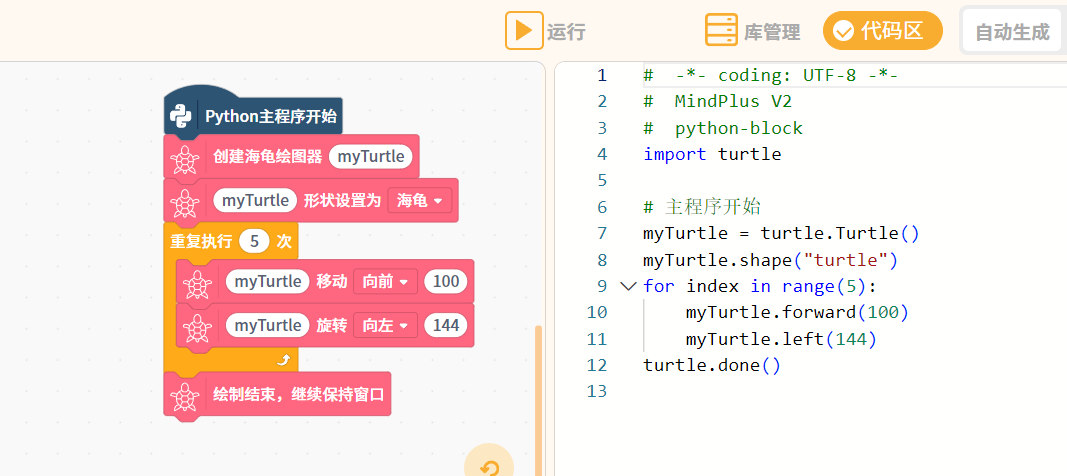Toggle the 代码区 code area switch
The image size is (1067, 476).
click(883, 31)
